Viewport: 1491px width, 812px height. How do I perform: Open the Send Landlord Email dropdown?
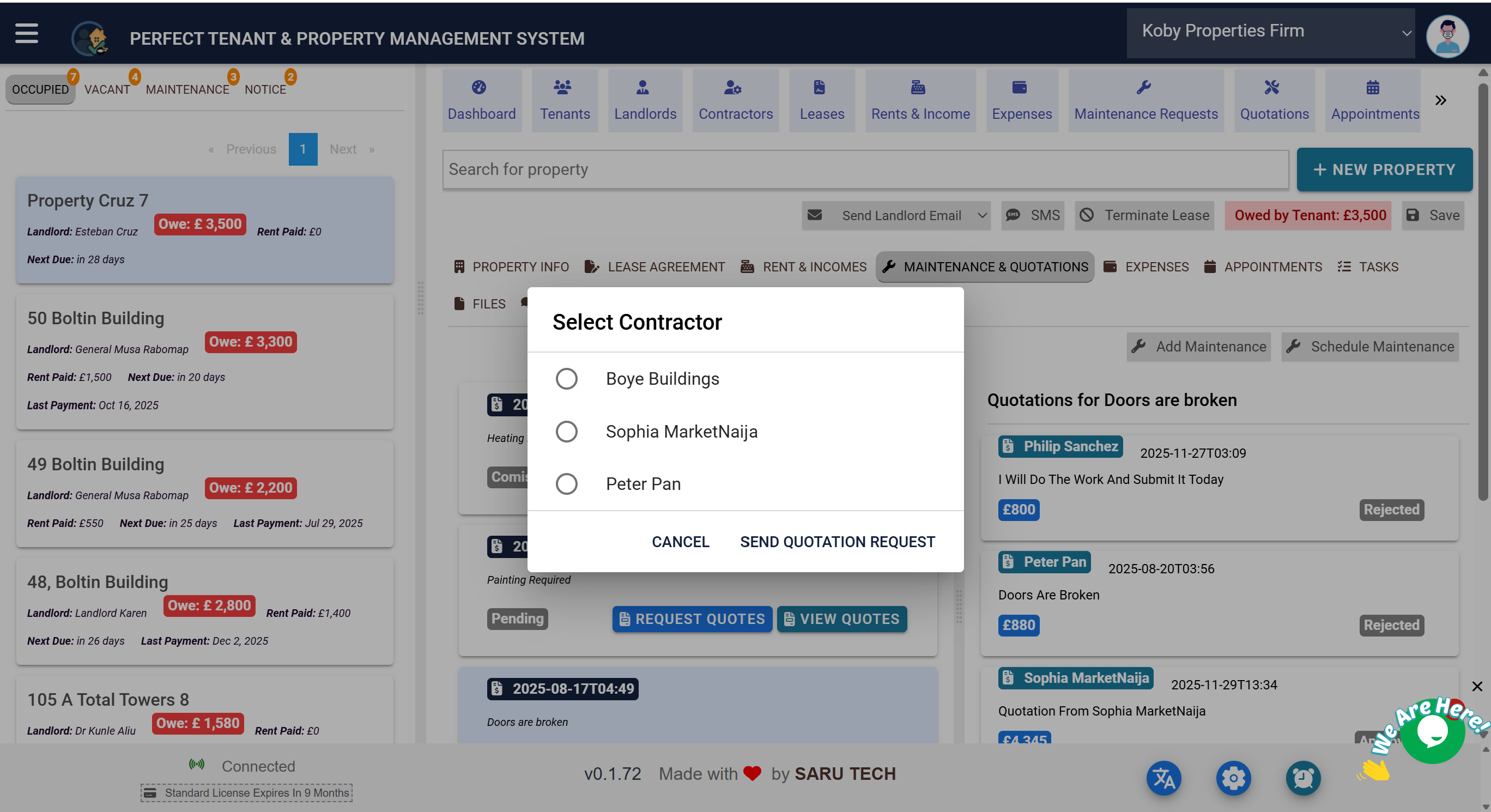coord(981,215)
